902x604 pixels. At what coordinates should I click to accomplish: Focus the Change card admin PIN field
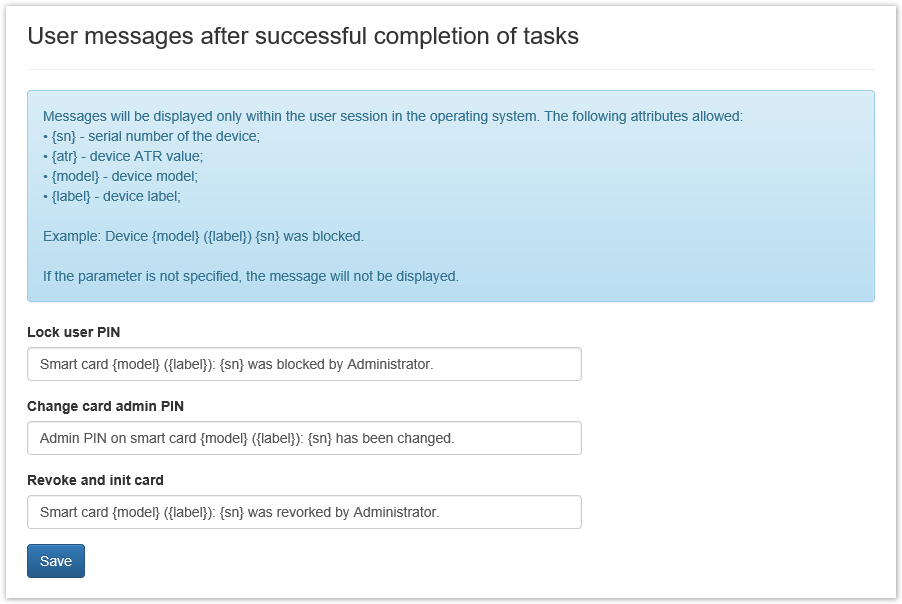click(x=304, y=439)
